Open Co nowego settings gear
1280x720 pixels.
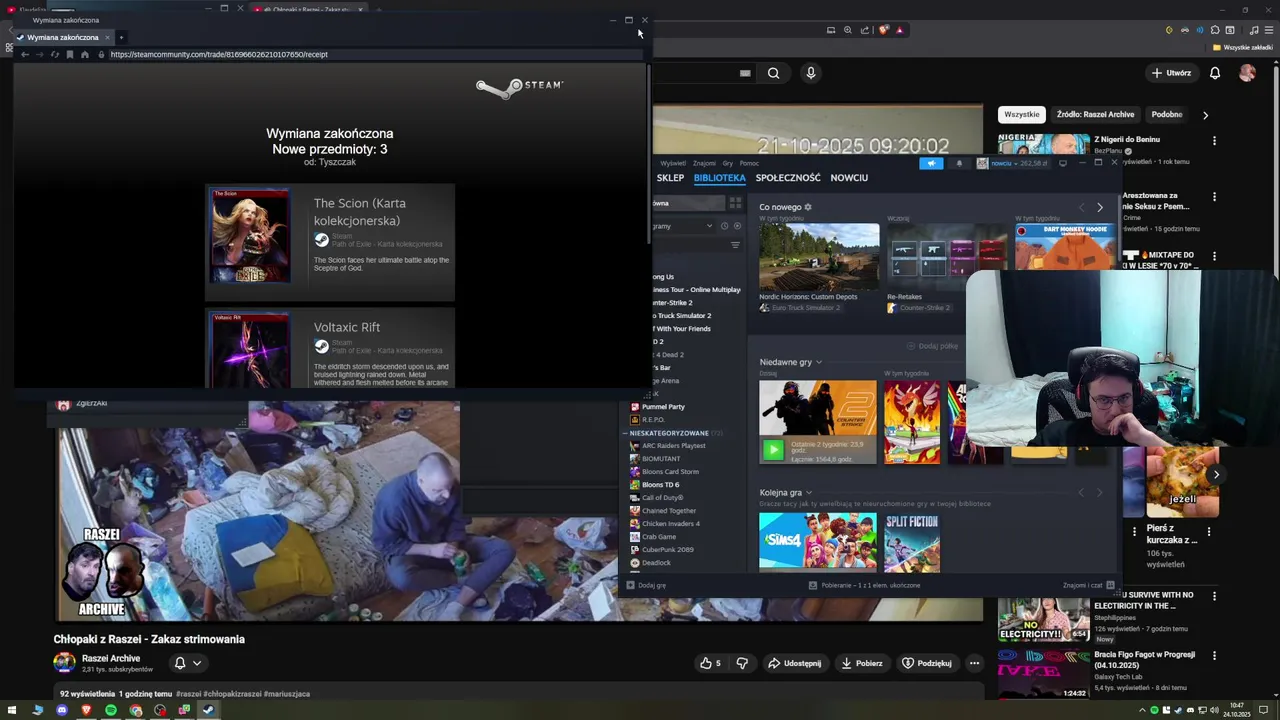pyautogui.click(x=808, y=207)
